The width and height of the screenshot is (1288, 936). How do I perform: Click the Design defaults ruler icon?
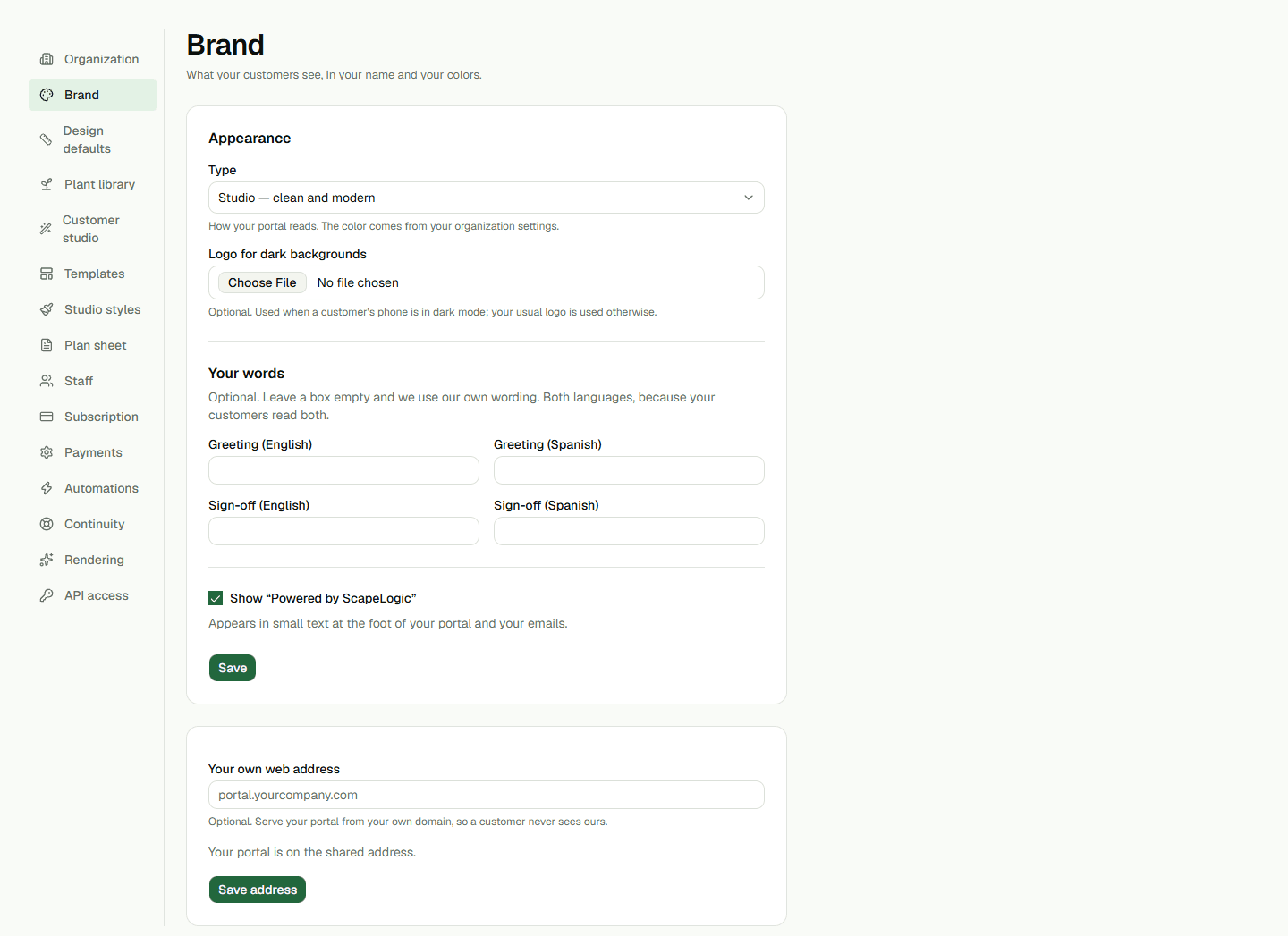pyautogui.click(x=46, y=139)
